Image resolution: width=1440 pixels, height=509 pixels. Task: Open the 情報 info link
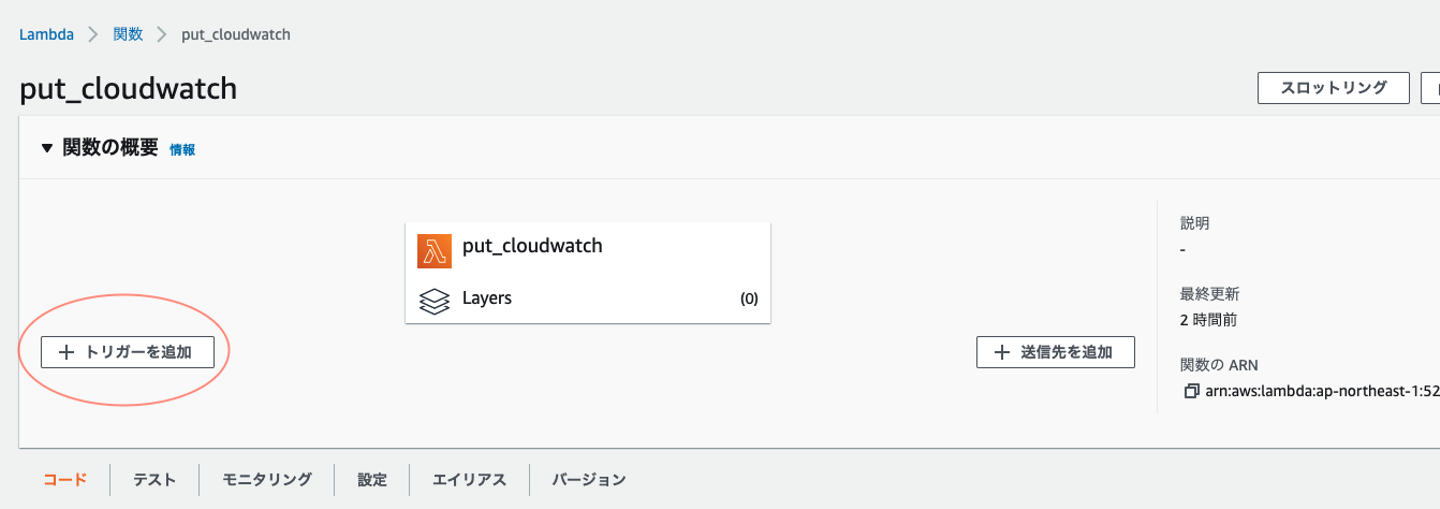(x=182, y=150)
